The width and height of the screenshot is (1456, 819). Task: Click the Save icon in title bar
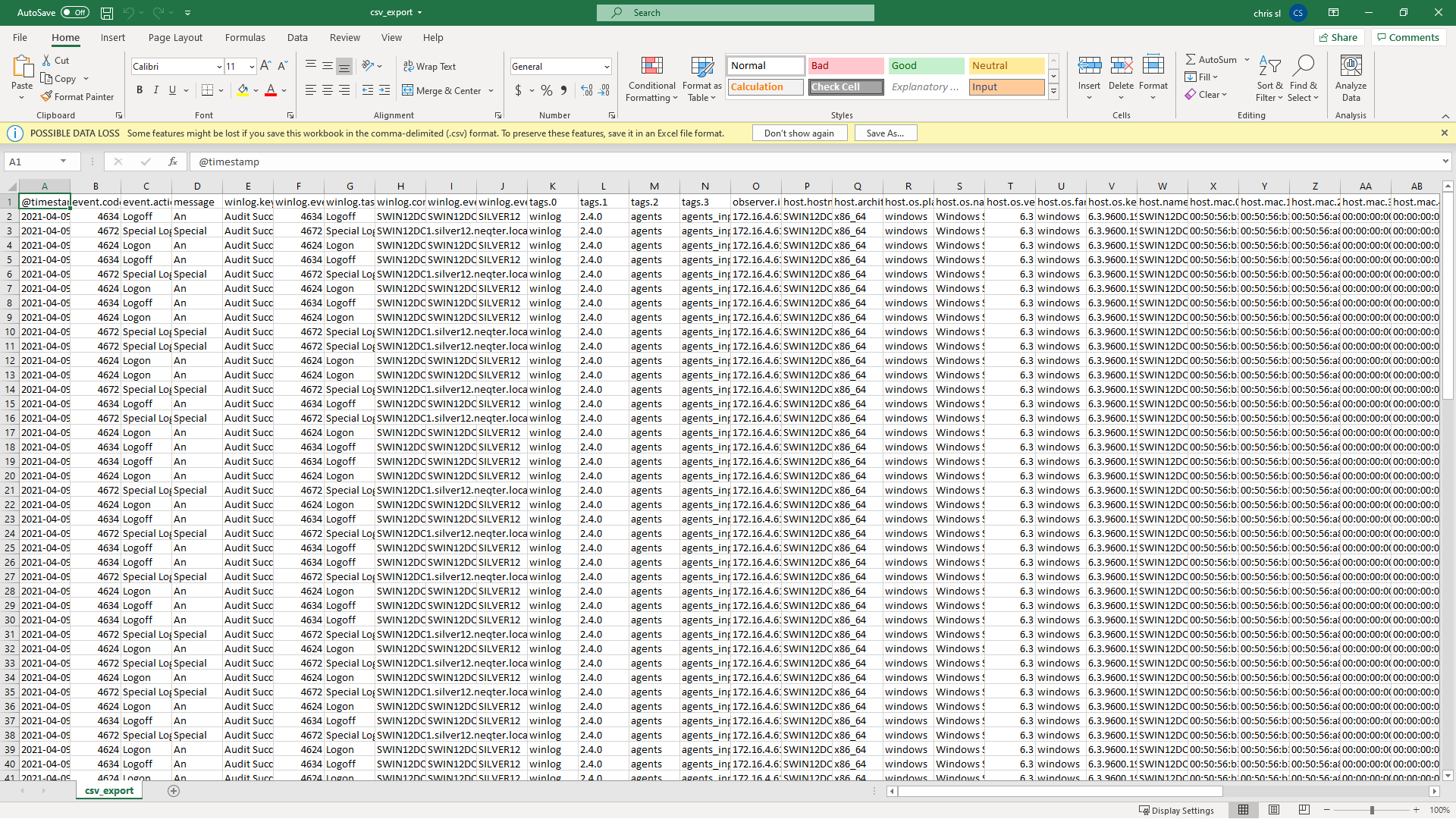[x=107, y=13]
